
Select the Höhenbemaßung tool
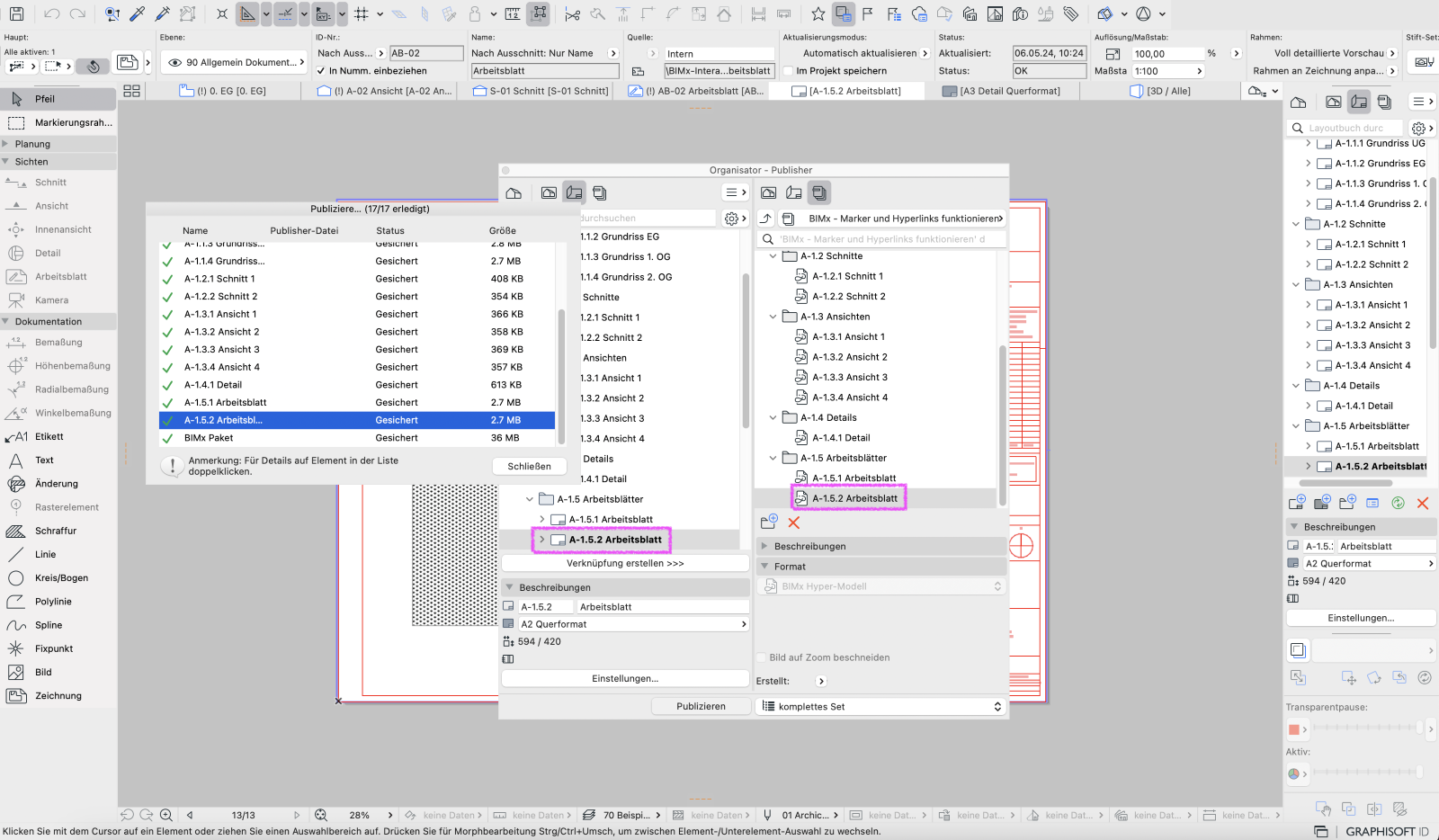[x=58, y=366]
